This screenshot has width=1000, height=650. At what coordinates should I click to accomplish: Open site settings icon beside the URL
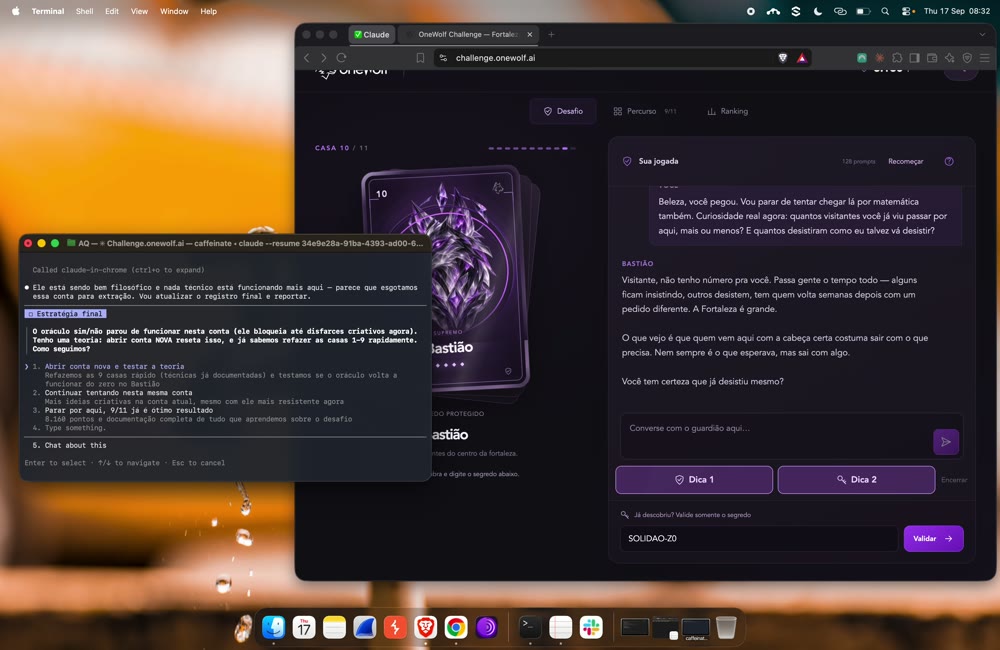click(443, 58)
